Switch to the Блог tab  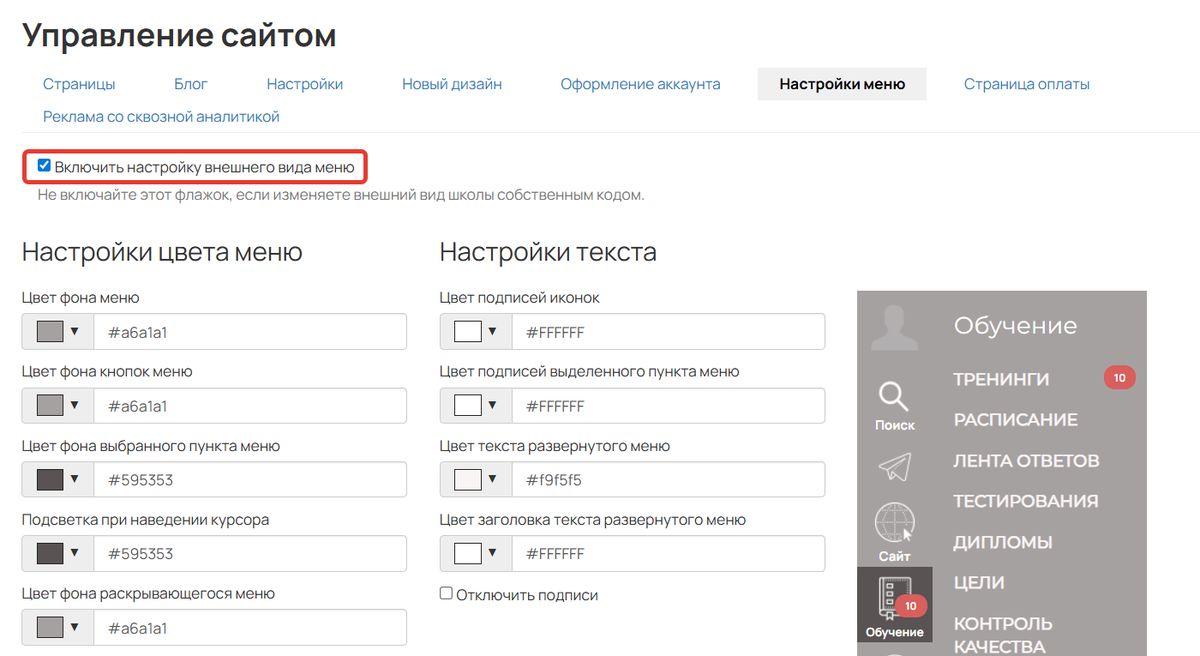pos(191,84)
